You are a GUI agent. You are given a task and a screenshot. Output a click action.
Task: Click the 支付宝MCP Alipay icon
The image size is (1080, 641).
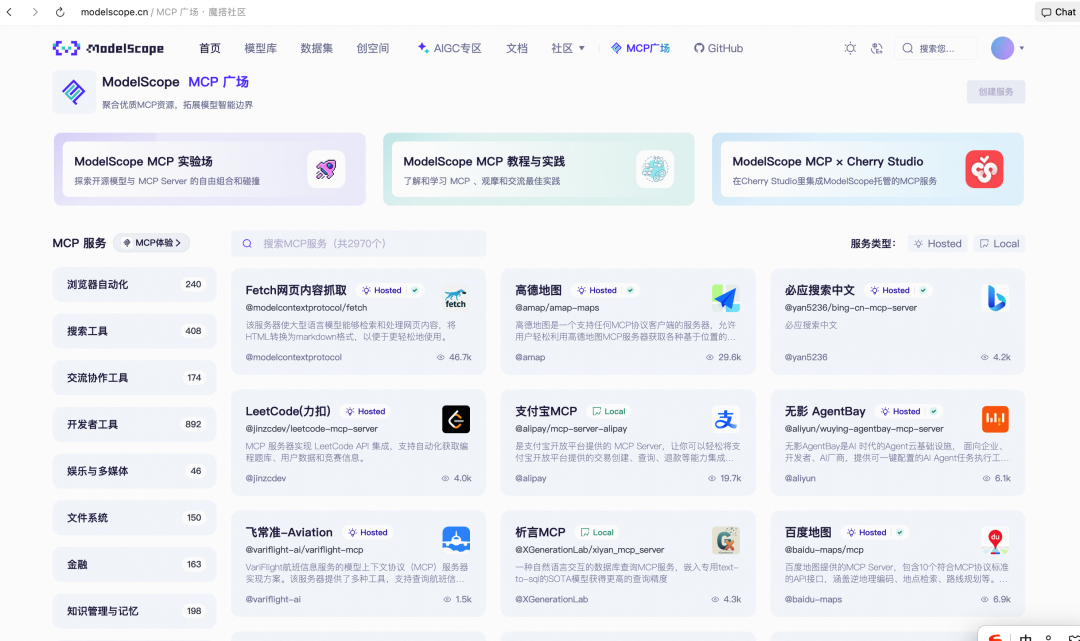pos(725,419)
